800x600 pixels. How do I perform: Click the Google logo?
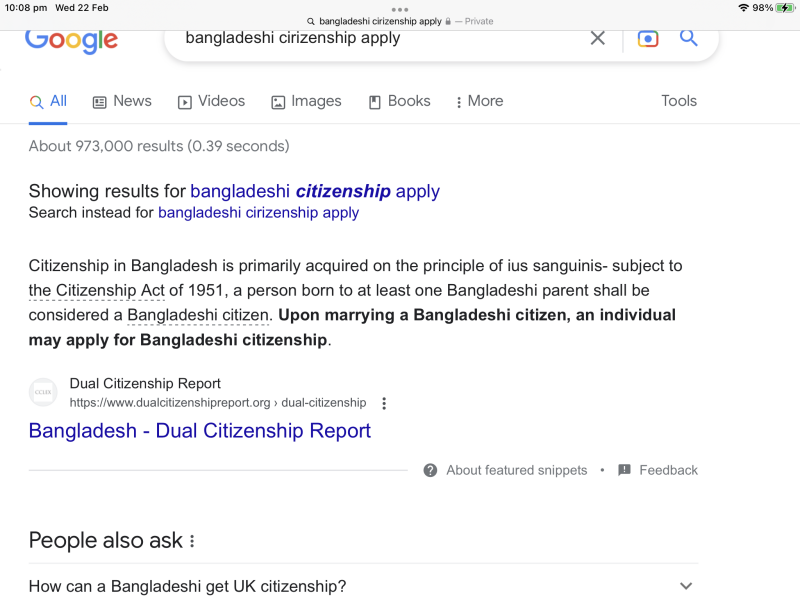[x=71, y=40]
